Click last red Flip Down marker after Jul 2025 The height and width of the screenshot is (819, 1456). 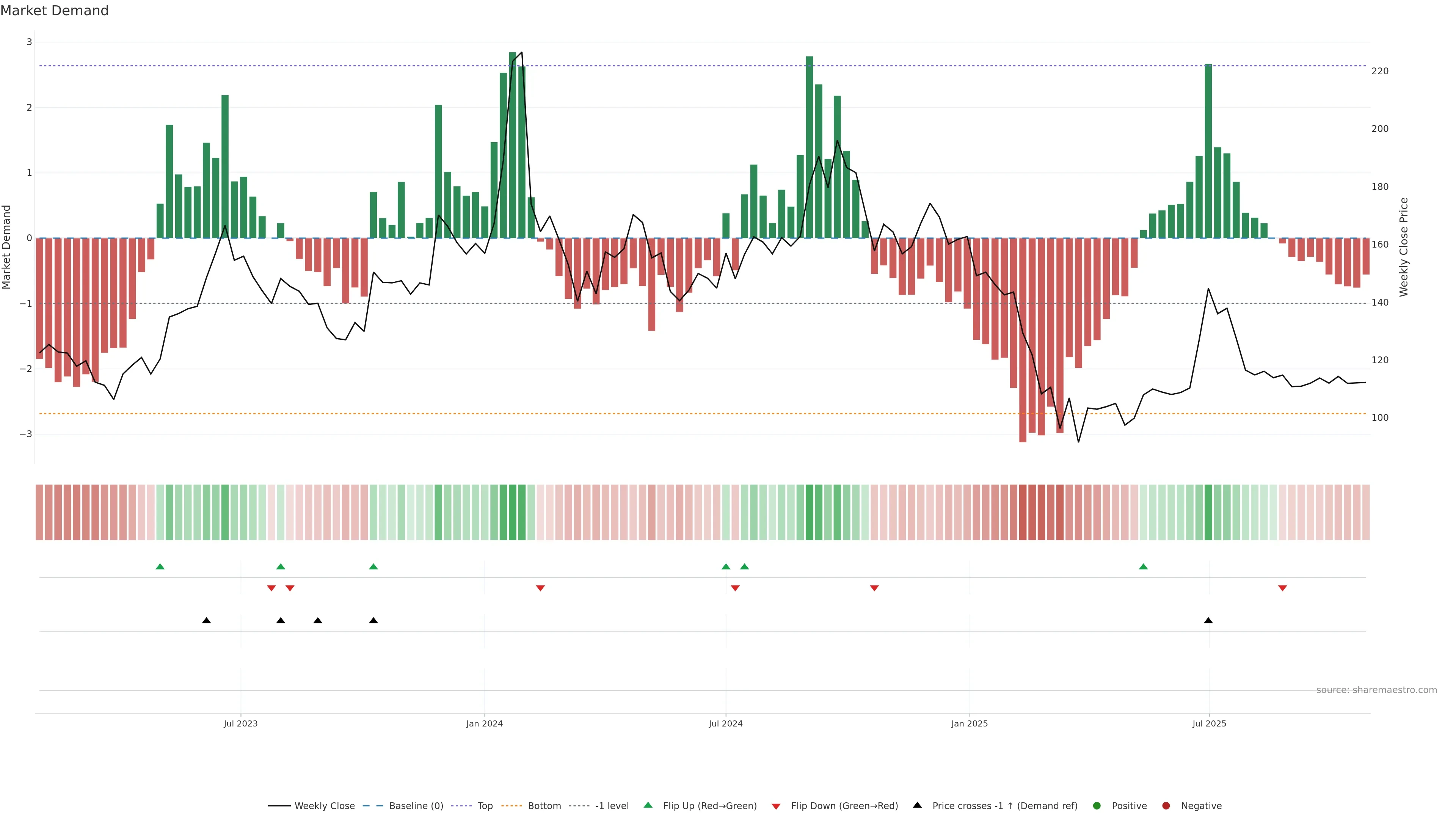coord(1282,588)
